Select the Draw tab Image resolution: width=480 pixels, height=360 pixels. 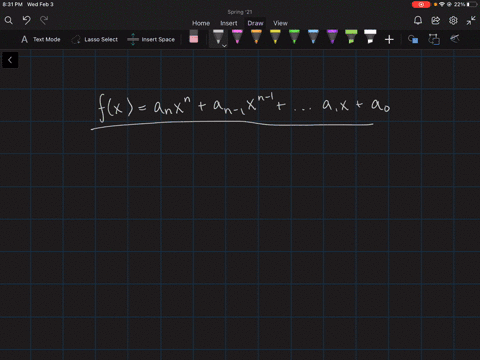tap(255, 23)
